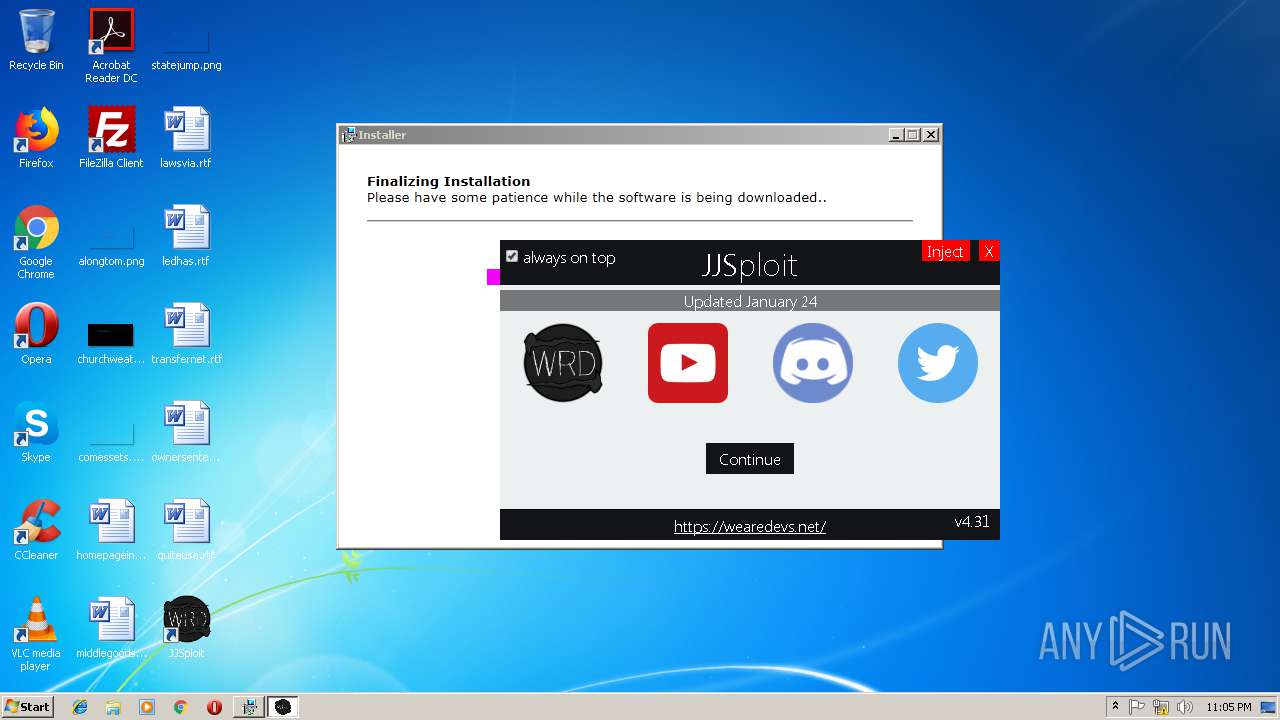Select the FileZilla Client shortcut

pos(111,138)
